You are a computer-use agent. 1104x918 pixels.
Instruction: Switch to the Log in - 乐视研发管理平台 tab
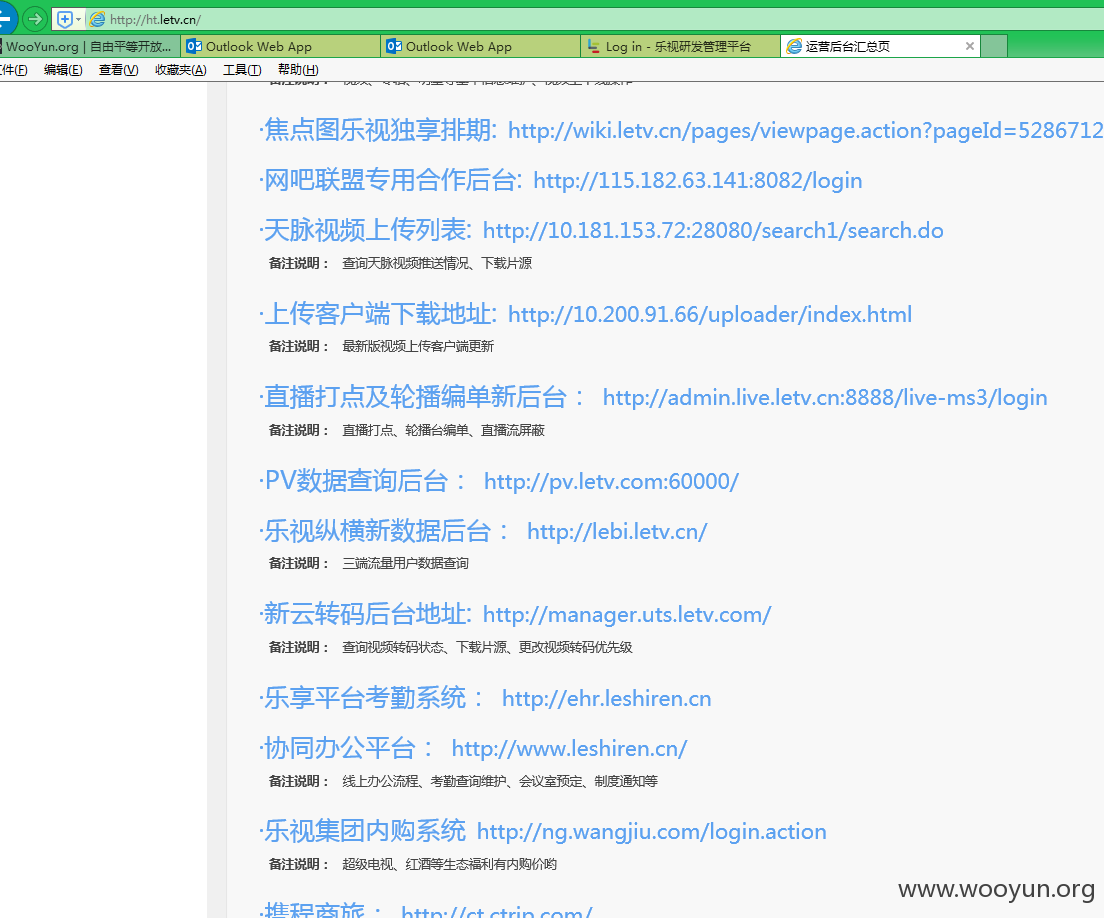(680, 46)
